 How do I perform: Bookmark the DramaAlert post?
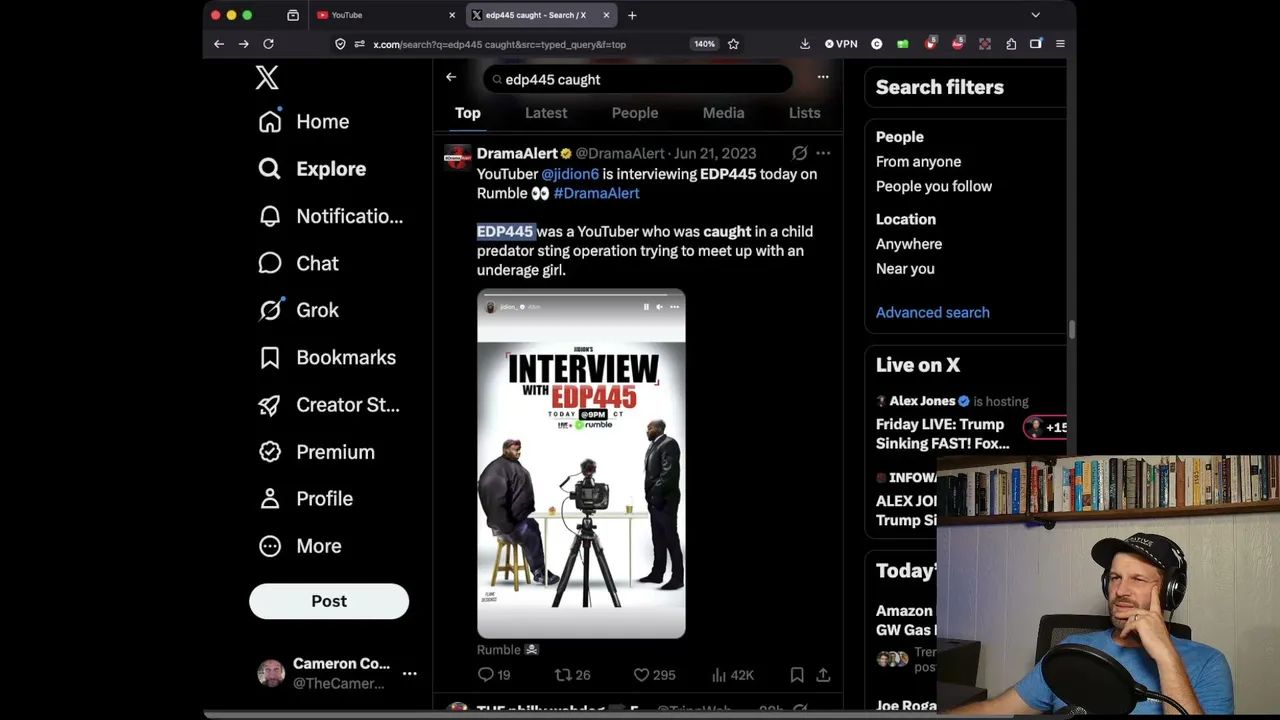point(797,675)
